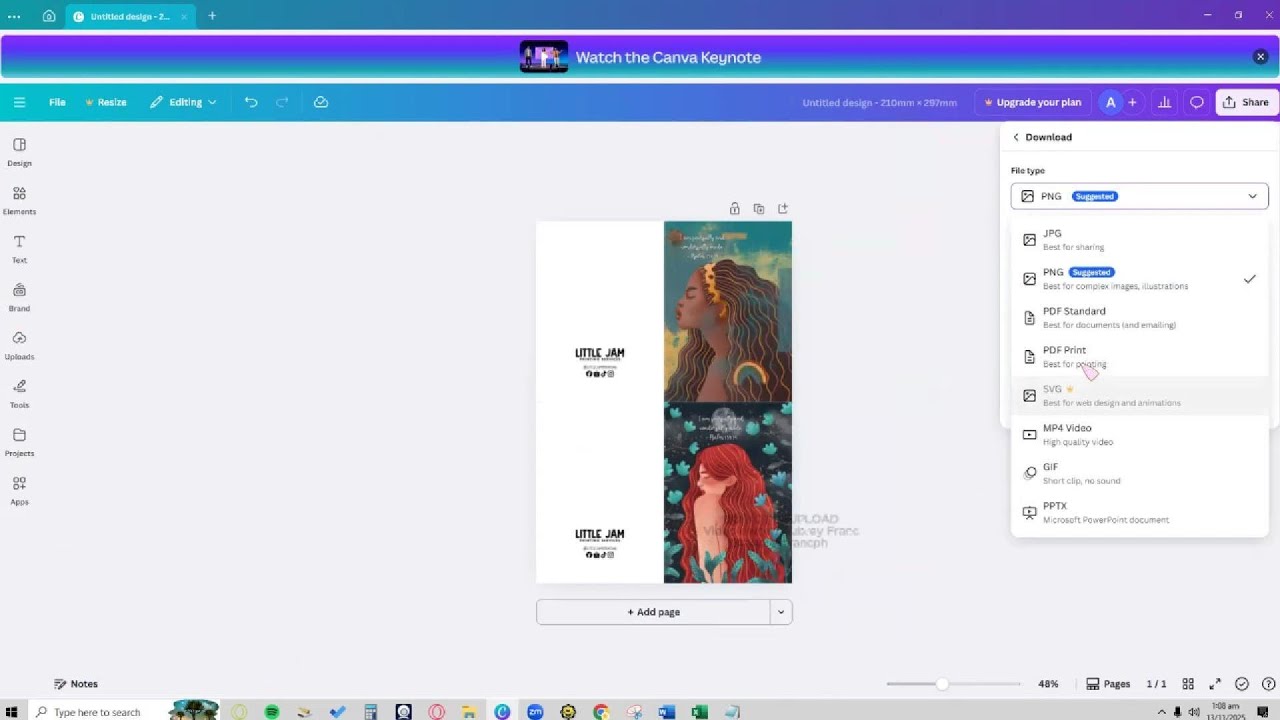
Task: Open the help question mark icon
Action: click(x=1267, y=684)
